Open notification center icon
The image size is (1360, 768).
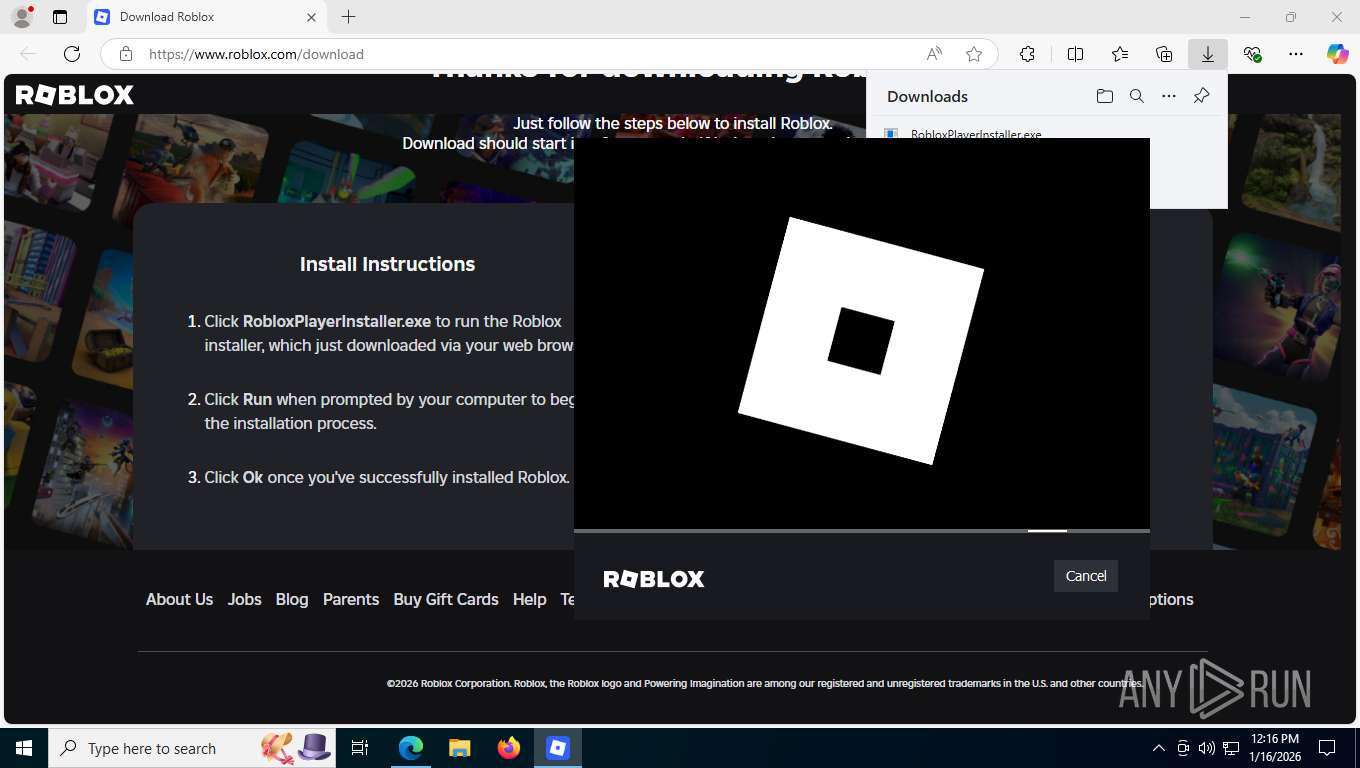(1327, 748)
